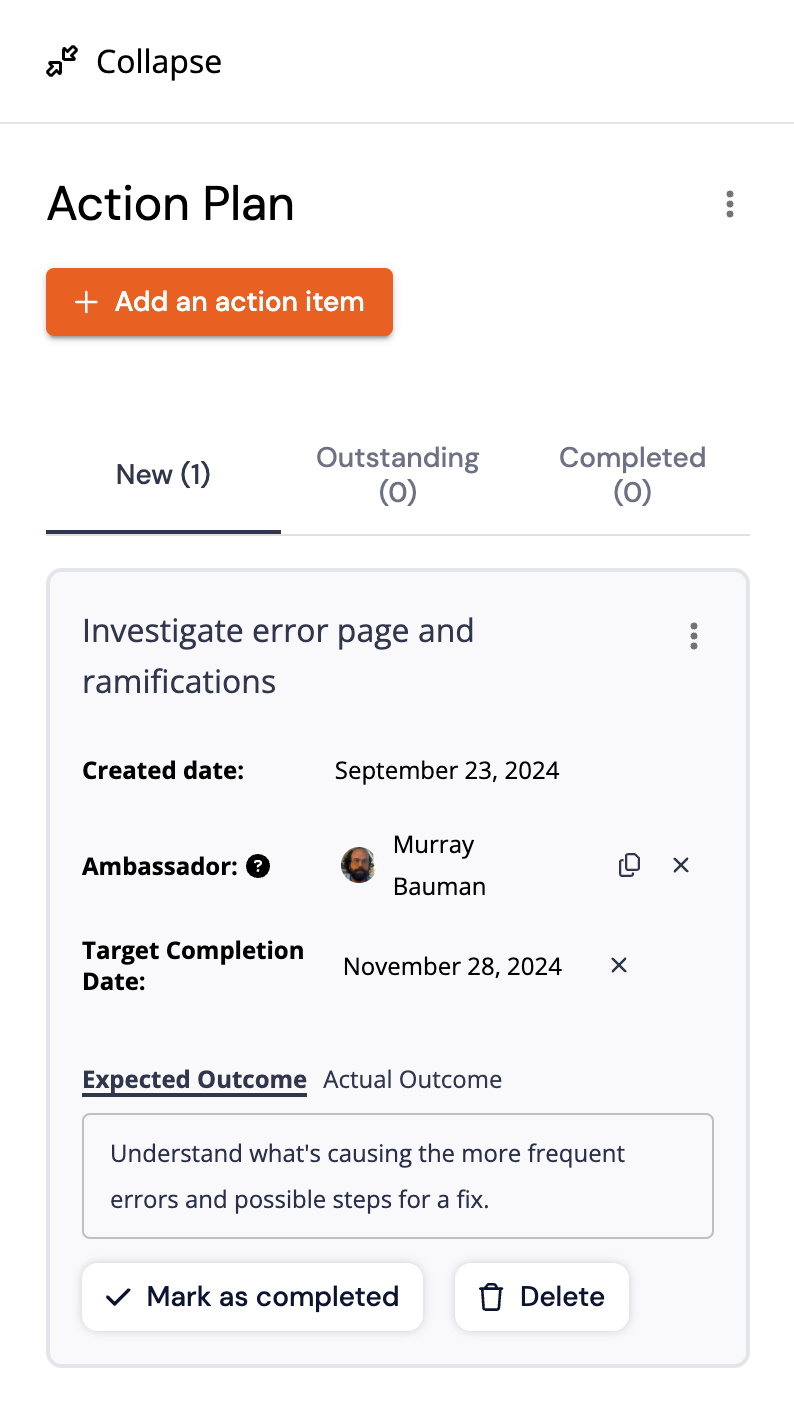
Task: Remove ambassador Murray Bauman with X
Action: (681, 865)
